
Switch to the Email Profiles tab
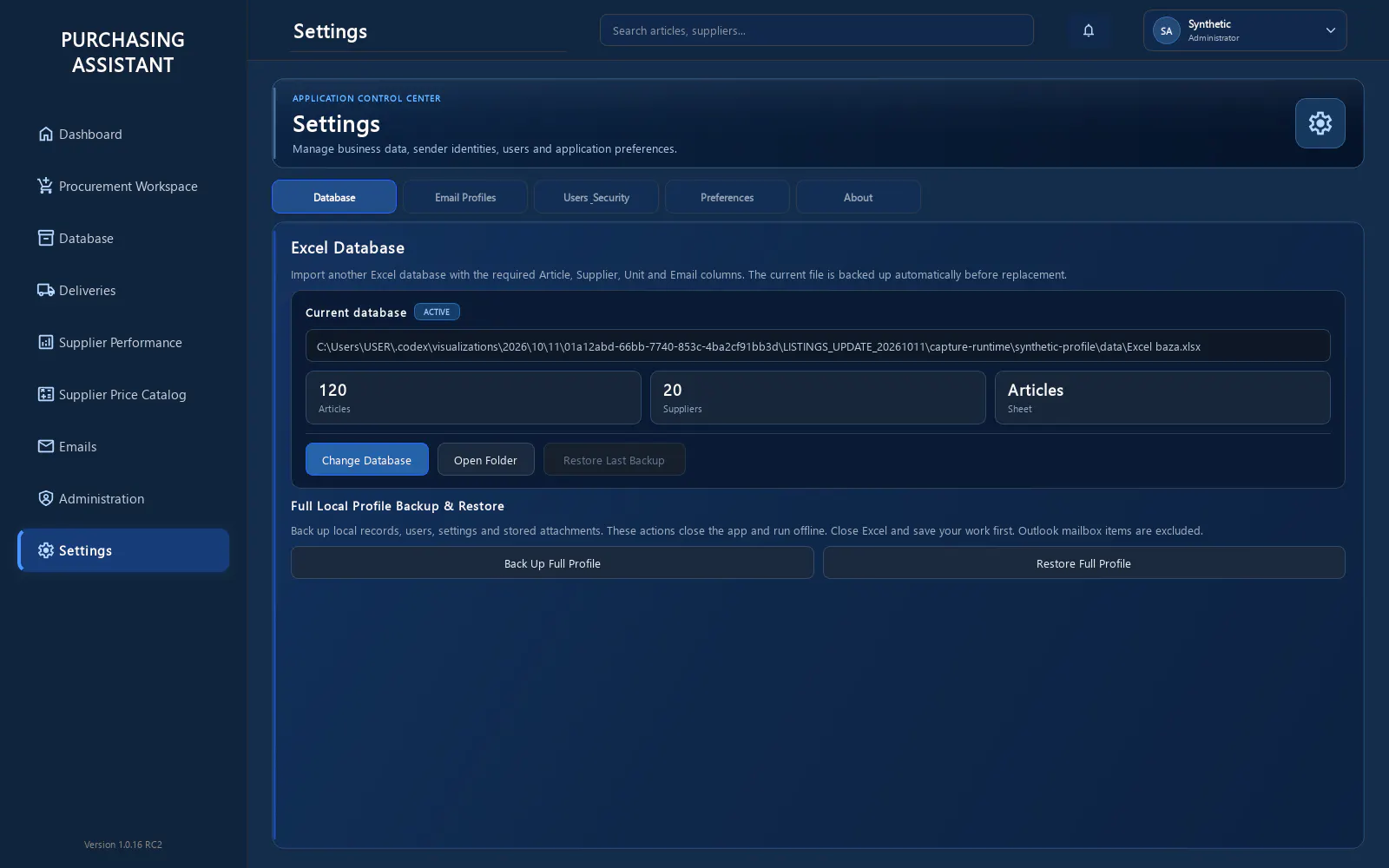(465, 197)
